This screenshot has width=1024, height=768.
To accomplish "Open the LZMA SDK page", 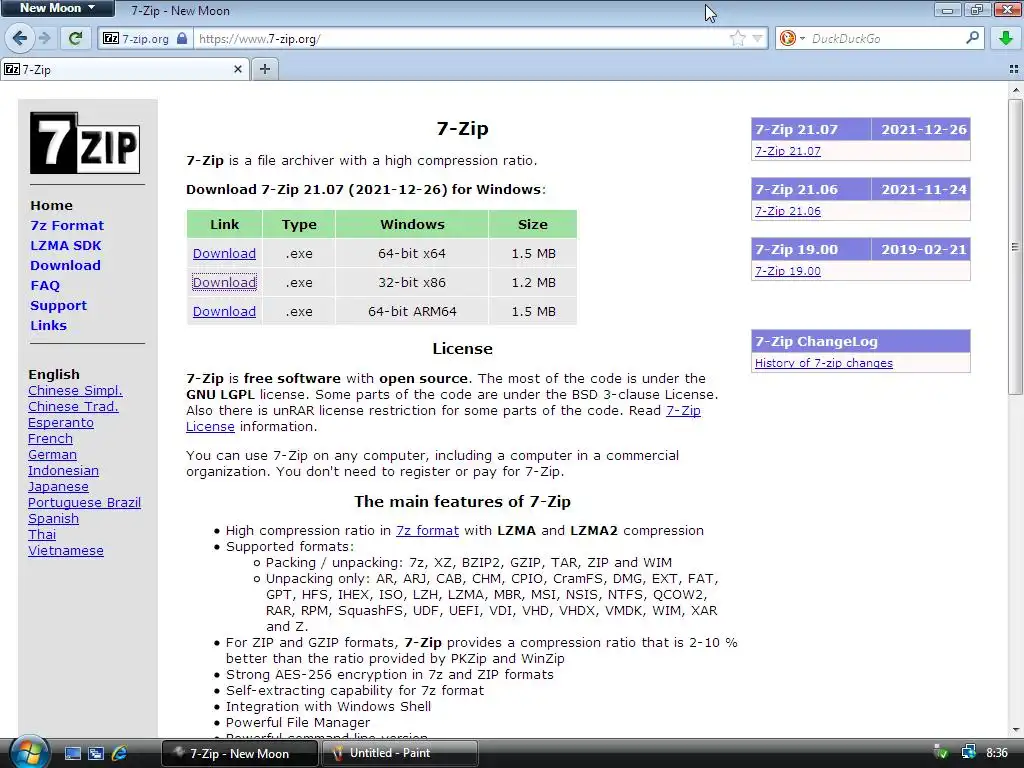I will pyautogui.click(x=65, y=246).
